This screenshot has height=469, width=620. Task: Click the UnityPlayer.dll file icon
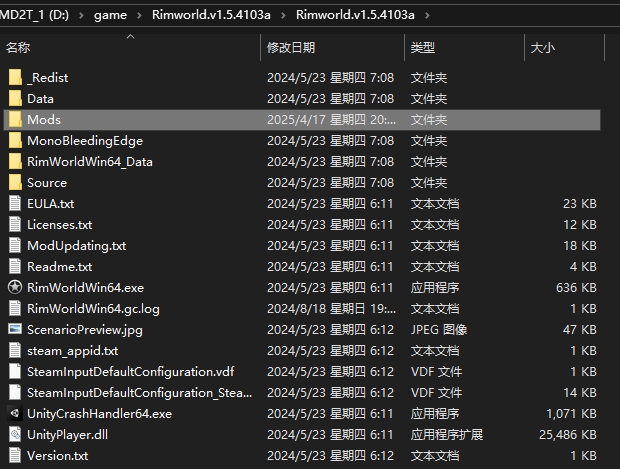point(15,434)
